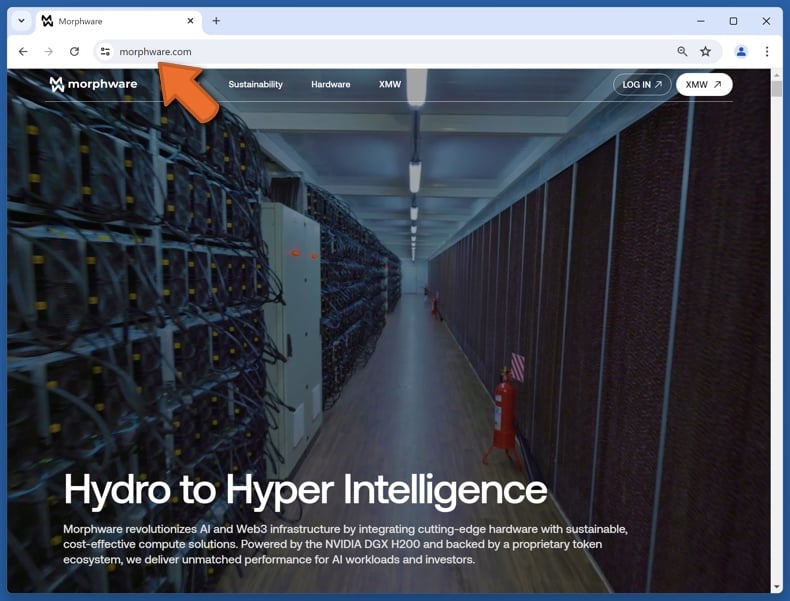This screenshot has width=790, height=601.
Task: Open the Chrome profile avatar
Action: (741, 52)
